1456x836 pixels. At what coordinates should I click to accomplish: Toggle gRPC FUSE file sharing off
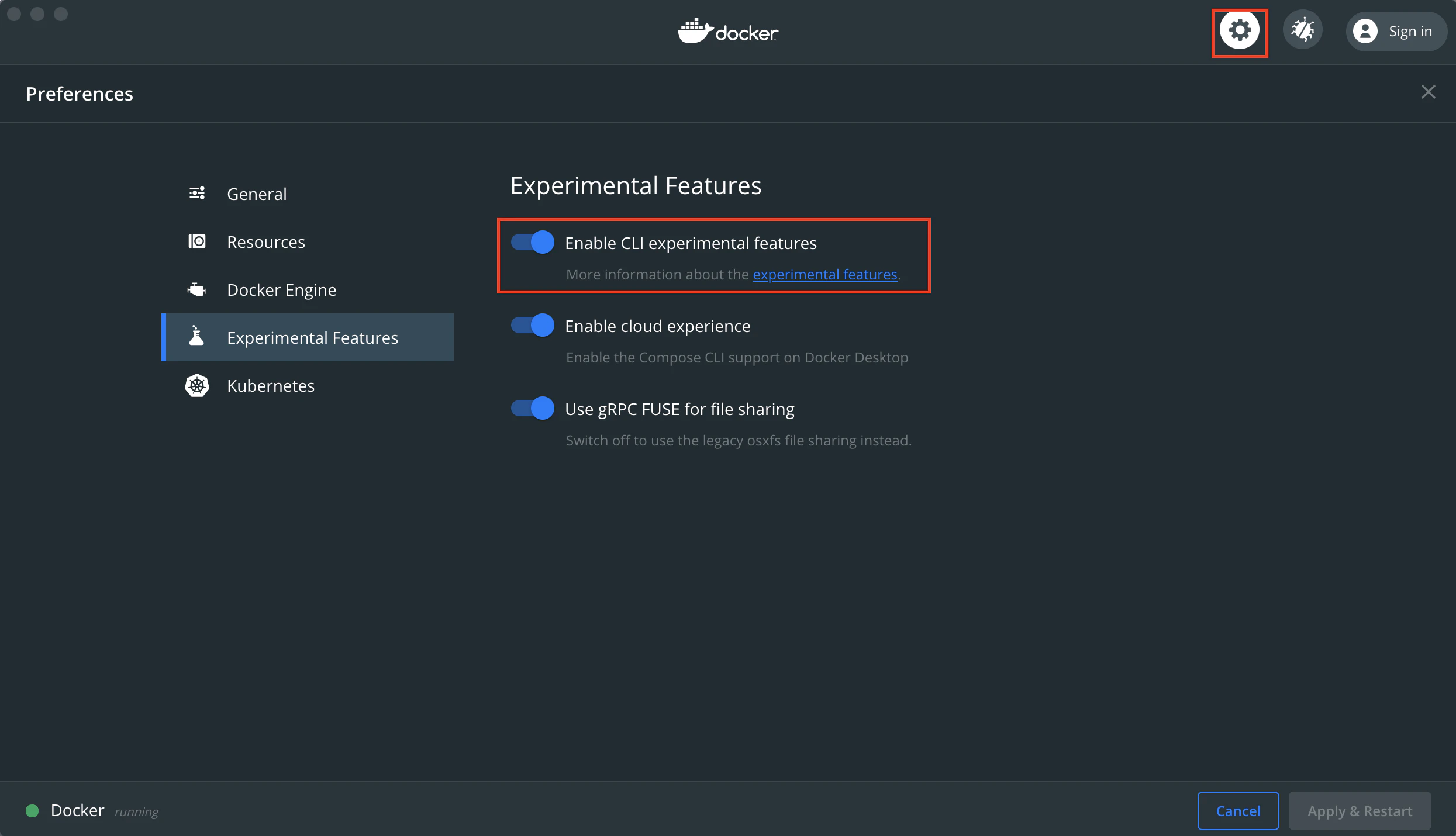click(x=532, y=408)
